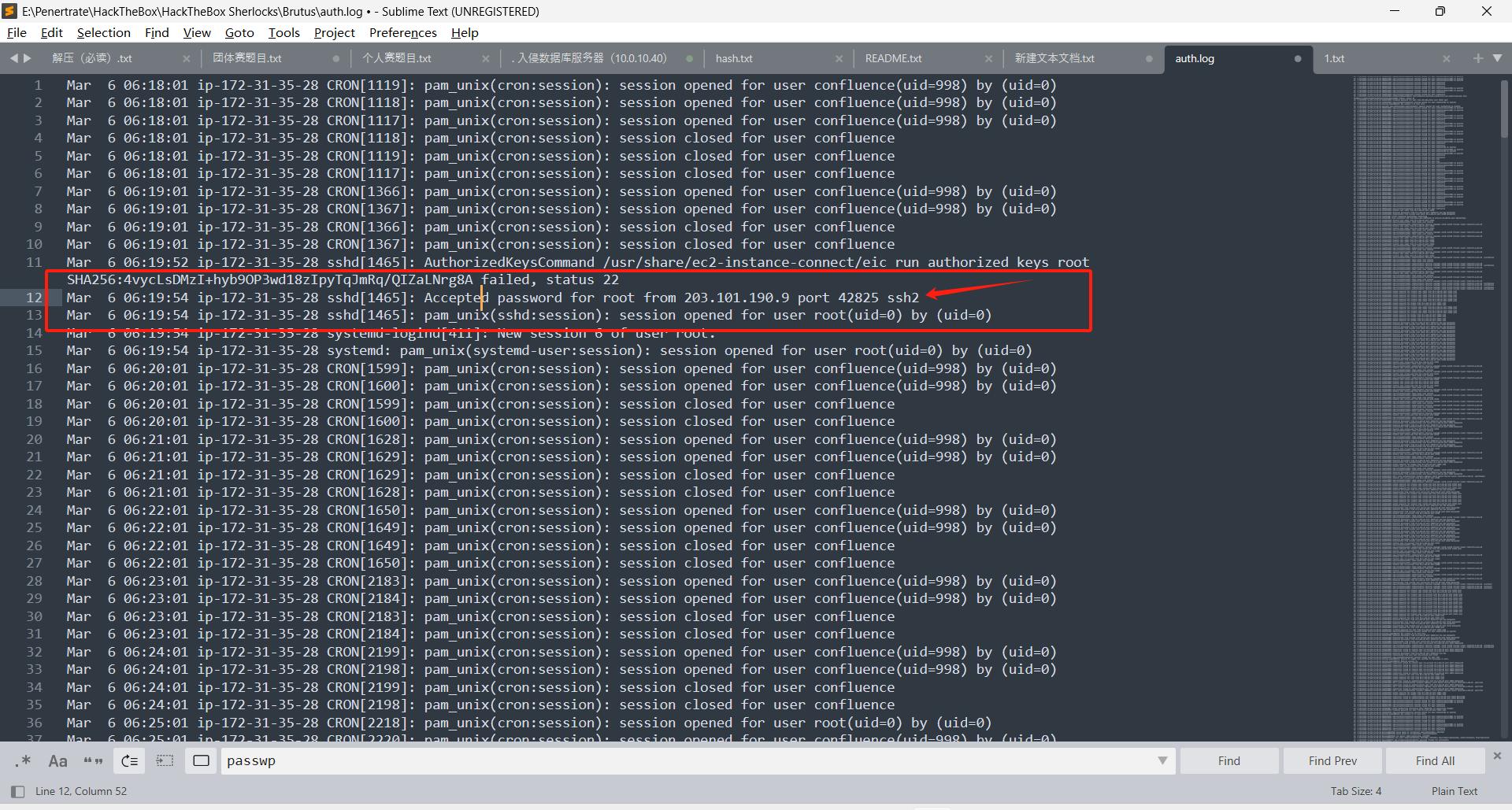
Task: Toggle case sensitive search (Aa)
Action: [x=57, y=760]
